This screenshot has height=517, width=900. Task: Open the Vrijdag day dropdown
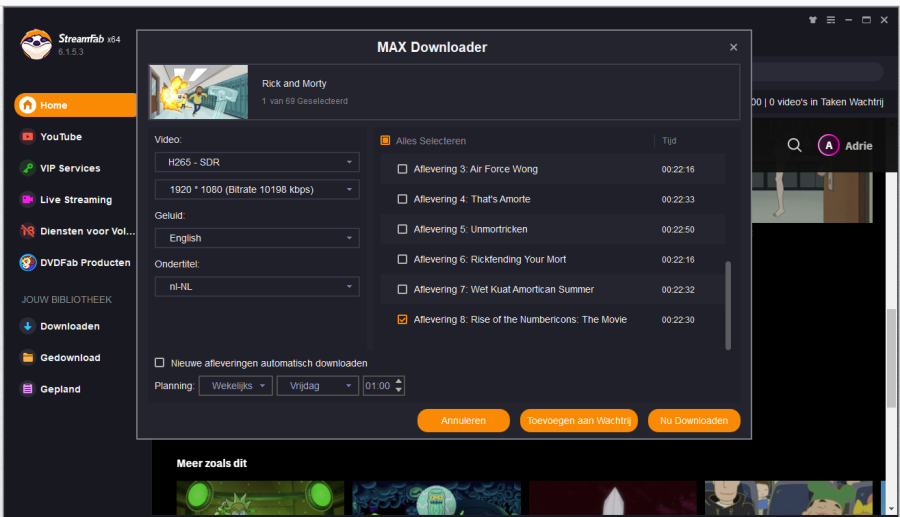coord(317,386)
